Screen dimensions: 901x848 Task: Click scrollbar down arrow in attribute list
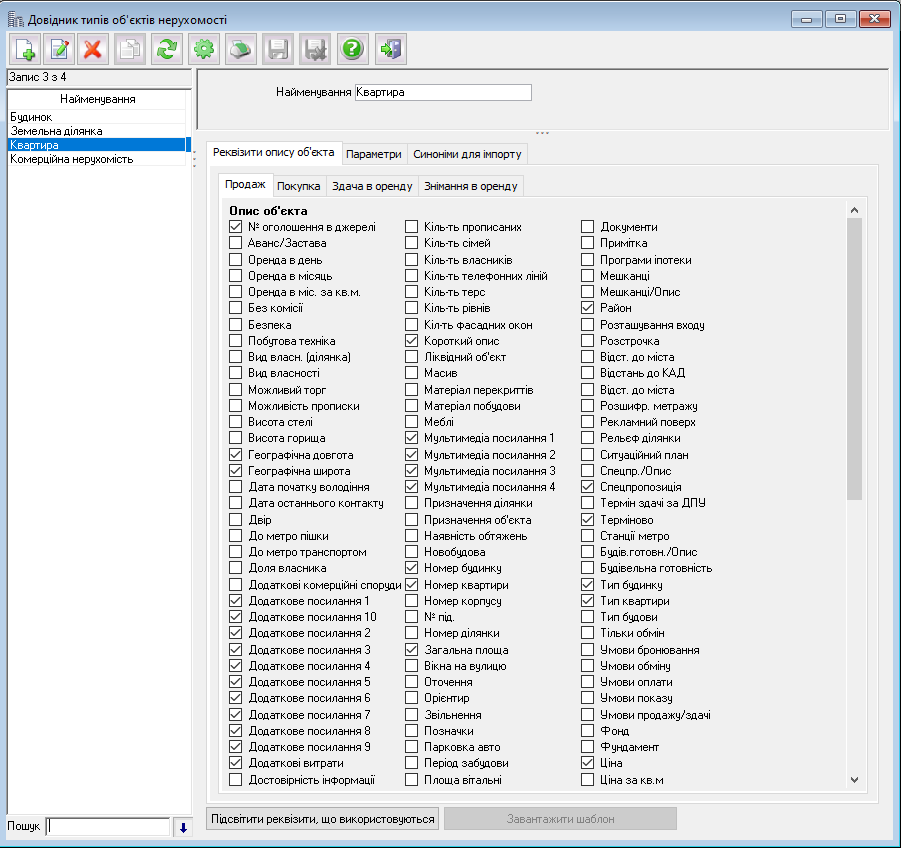[854, 779]
